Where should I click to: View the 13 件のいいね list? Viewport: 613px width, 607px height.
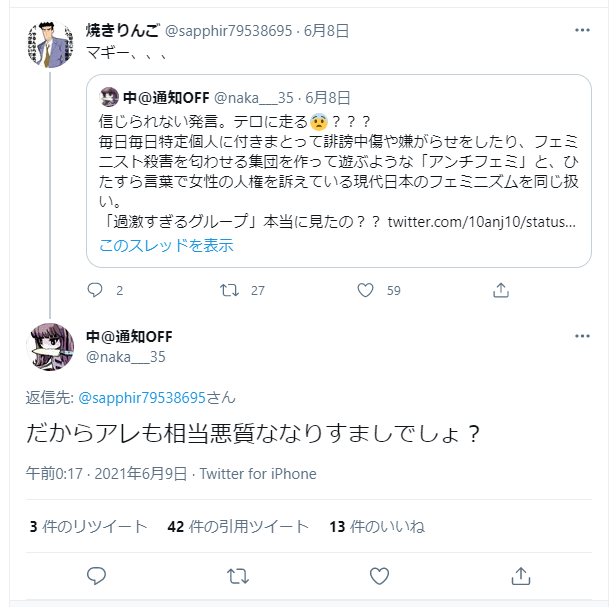(377, 526)
